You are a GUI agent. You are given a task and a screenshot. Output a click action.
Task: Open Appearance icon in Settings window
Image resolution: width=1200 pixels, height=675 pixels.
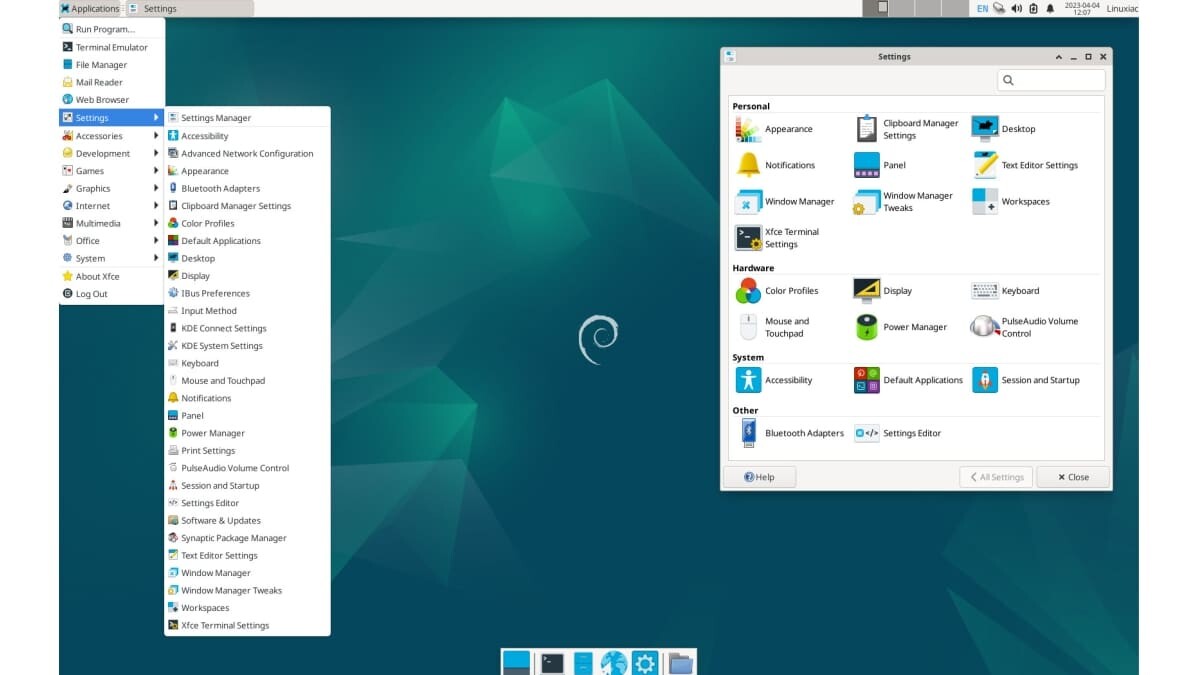click(748, 129)
